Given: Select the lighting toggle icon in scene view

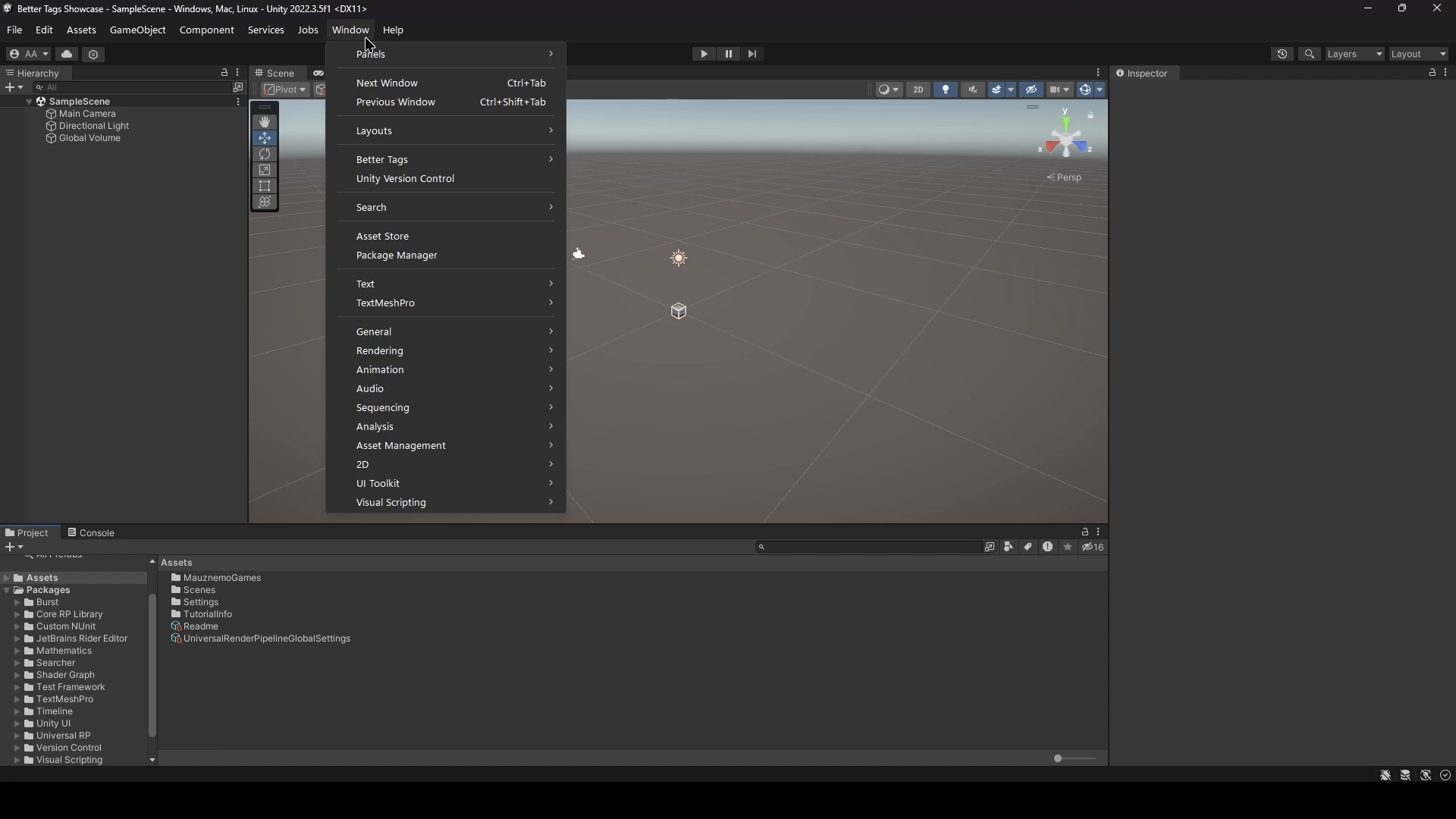Looking at the screenshot, I should pyautogui.click(x=944, y=89).
